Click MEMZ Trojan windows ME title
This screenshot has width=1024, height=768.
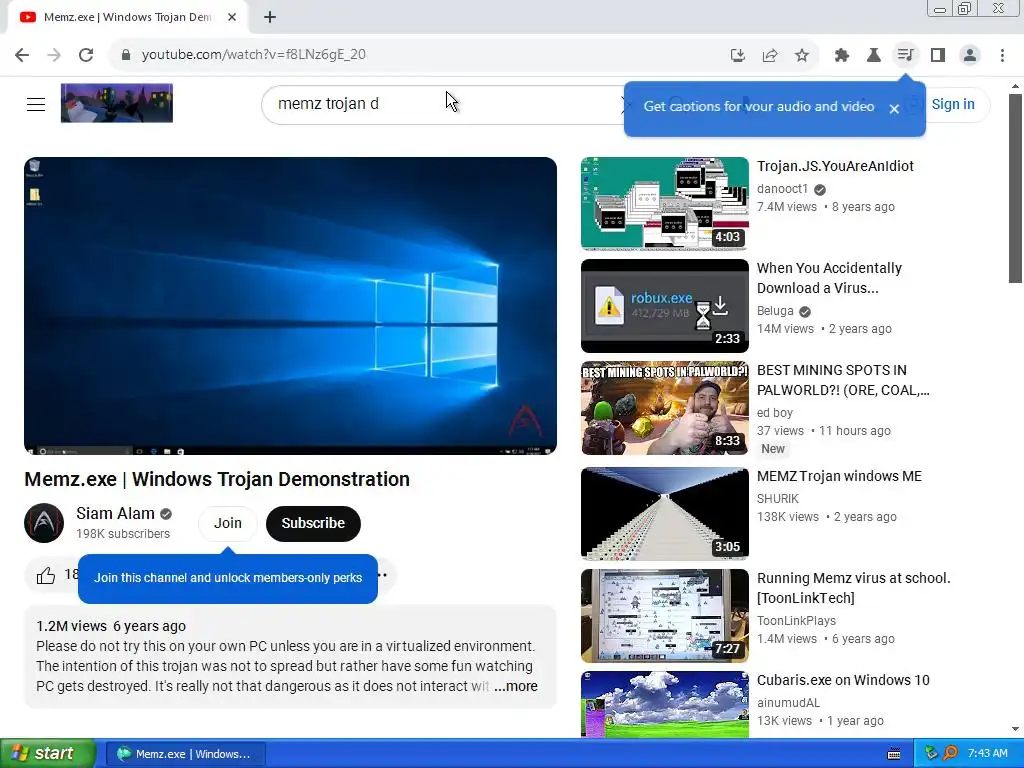click(x=839, y=477)
